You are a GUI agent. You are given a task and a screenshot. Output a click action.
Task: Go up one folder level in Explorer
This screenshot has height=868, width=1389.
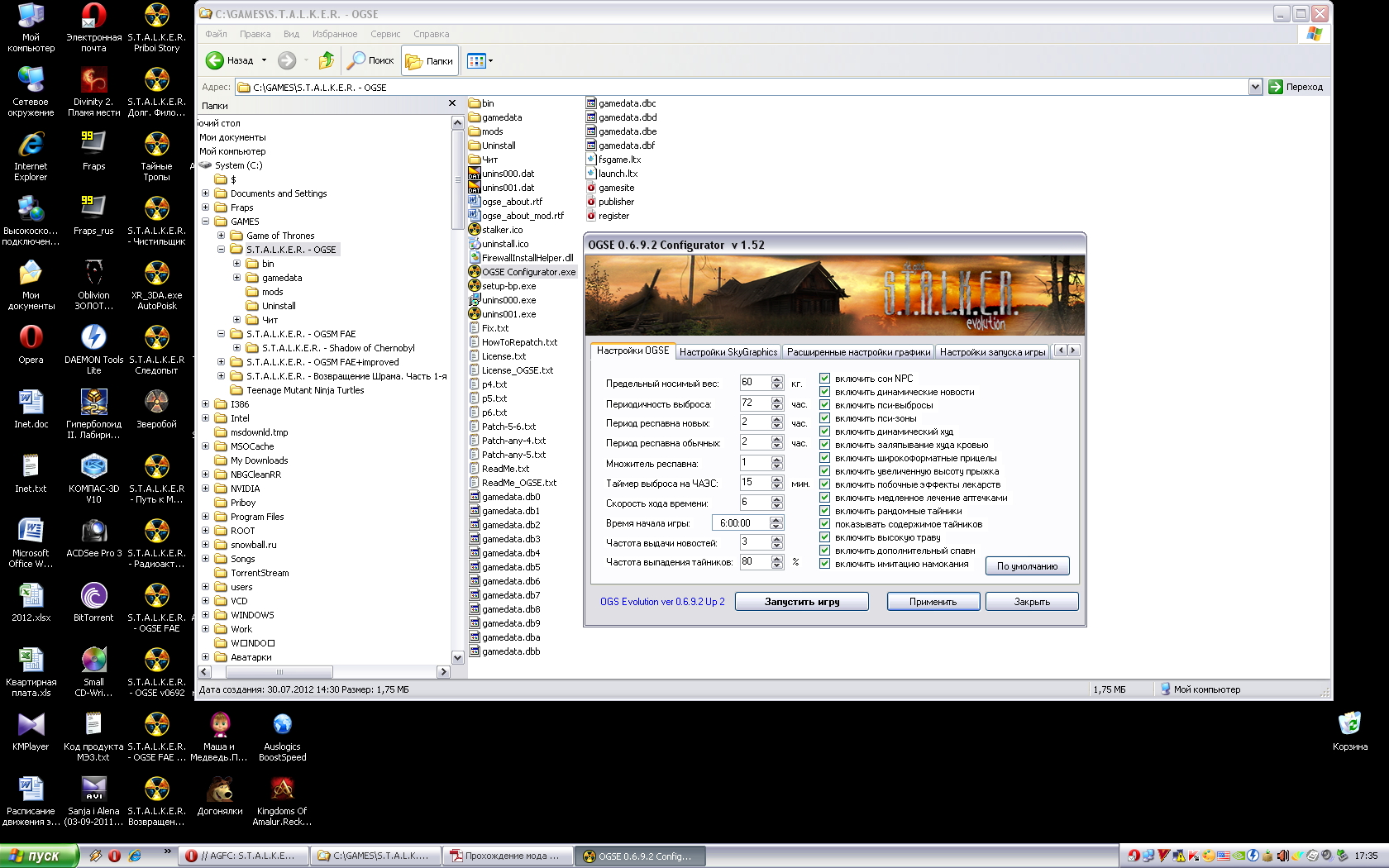click(327, 60)
